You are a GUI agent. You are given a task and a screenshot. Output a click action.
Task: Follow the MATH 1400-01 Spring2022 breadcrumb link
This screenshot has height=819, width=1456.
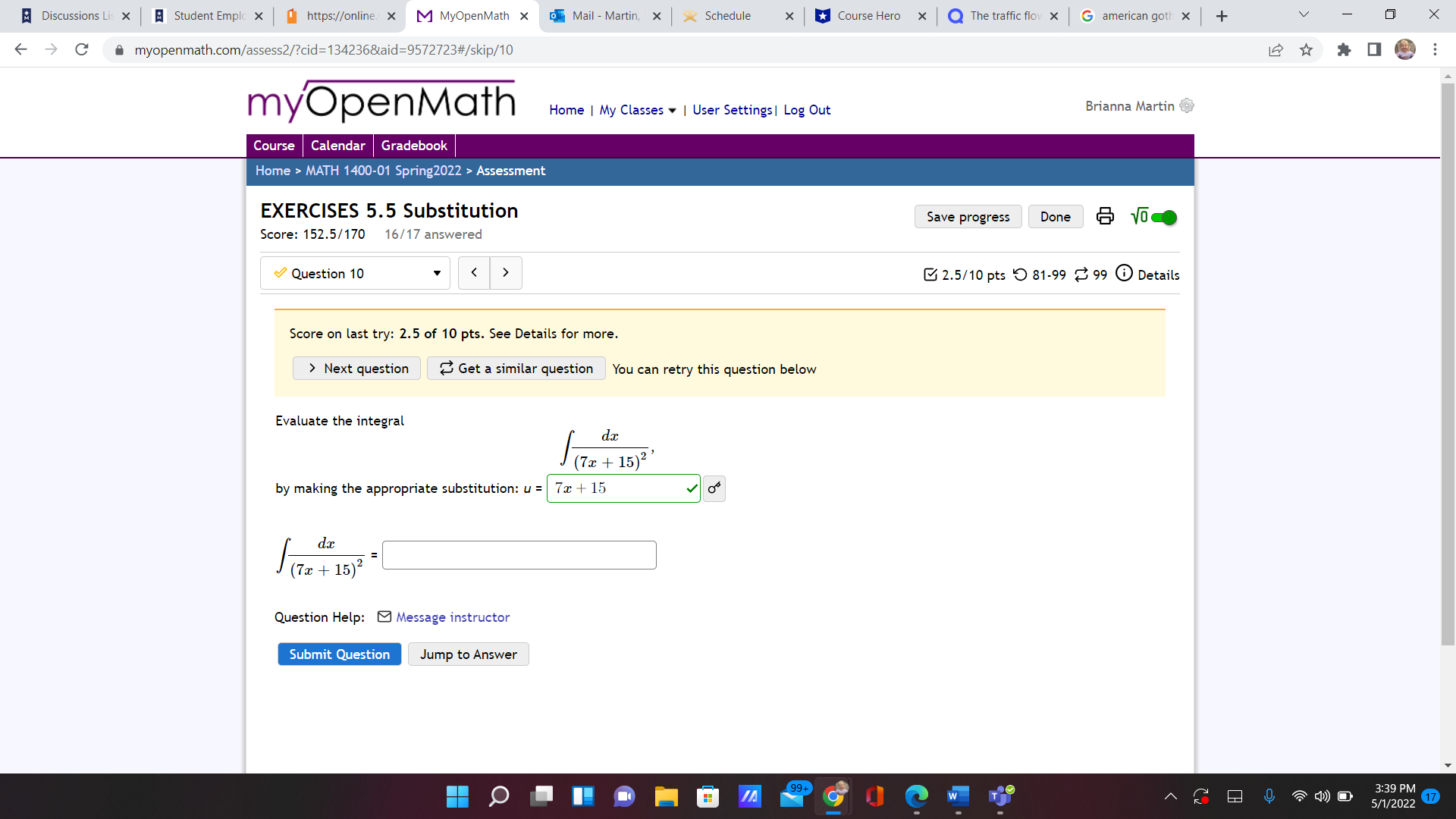(x=383, y=171)
